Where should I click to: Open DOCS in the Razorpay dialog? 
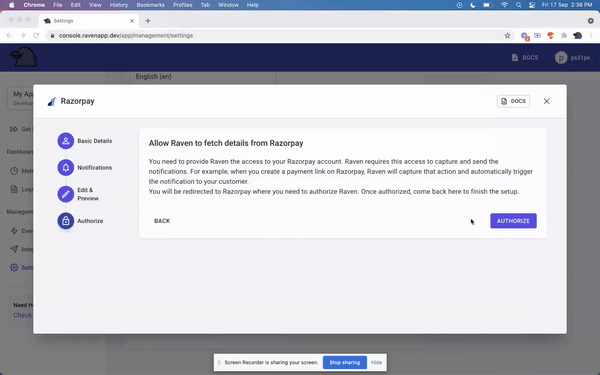point(513,101)
